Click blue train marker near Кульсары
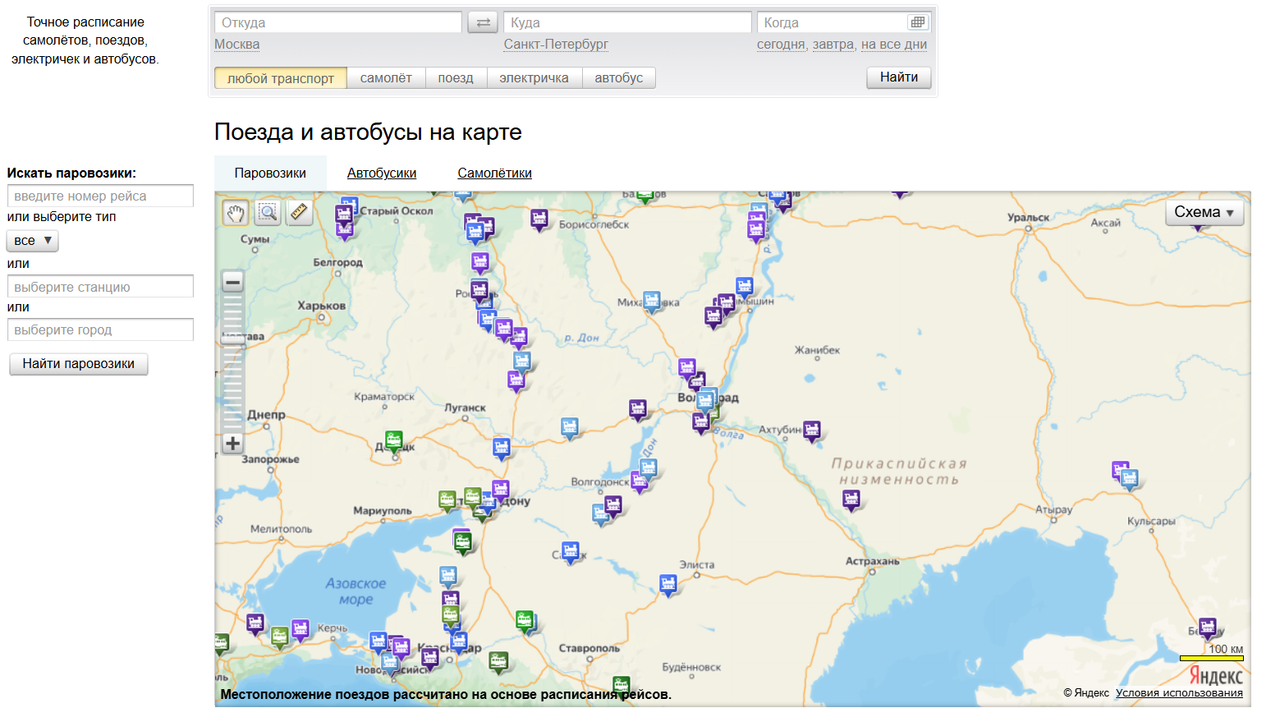Viewport: 1280px width, 723px height. click(1130, 479)
